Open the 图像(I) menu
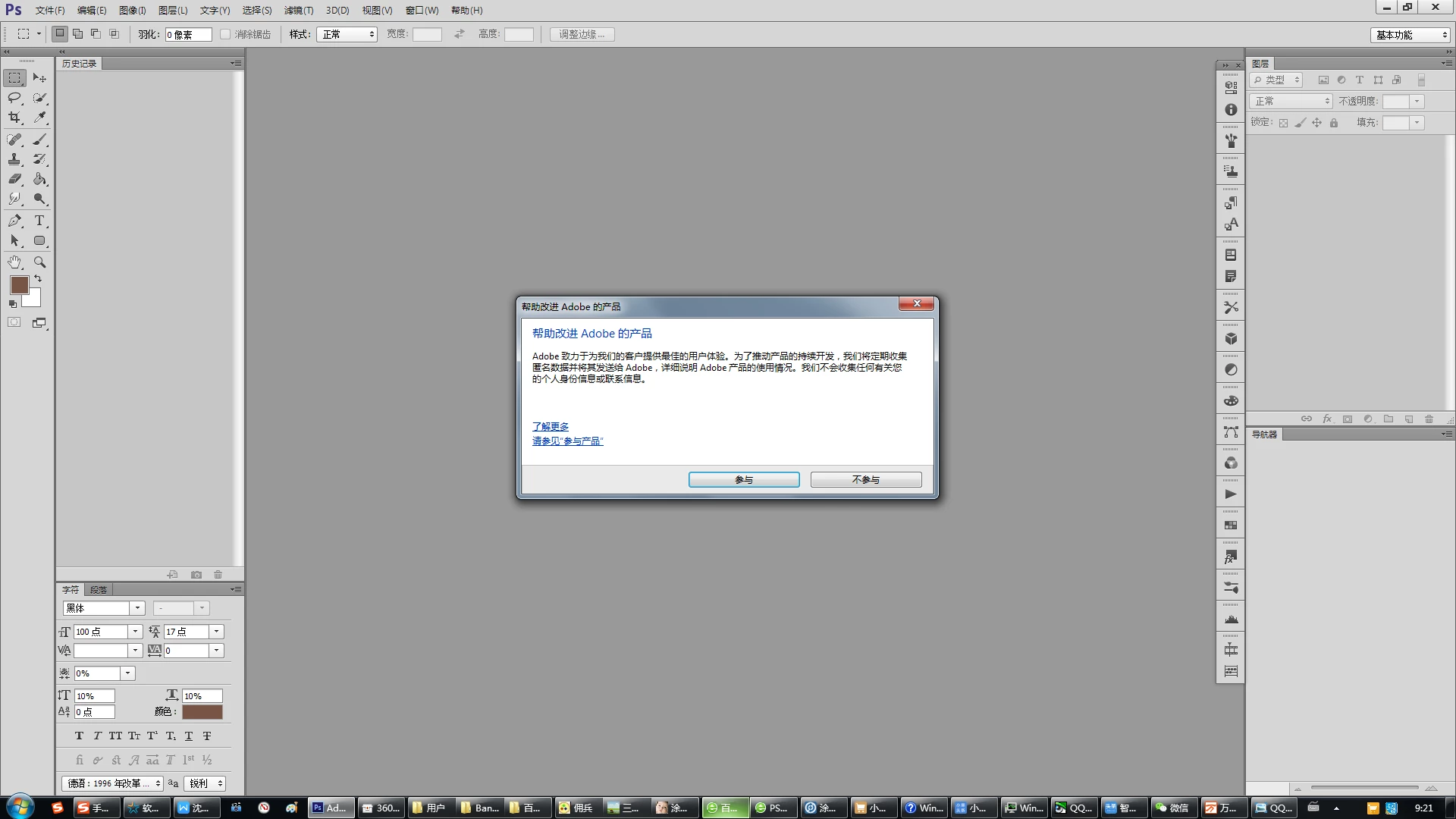The image size is (1456, 819). tap(133, 11)
